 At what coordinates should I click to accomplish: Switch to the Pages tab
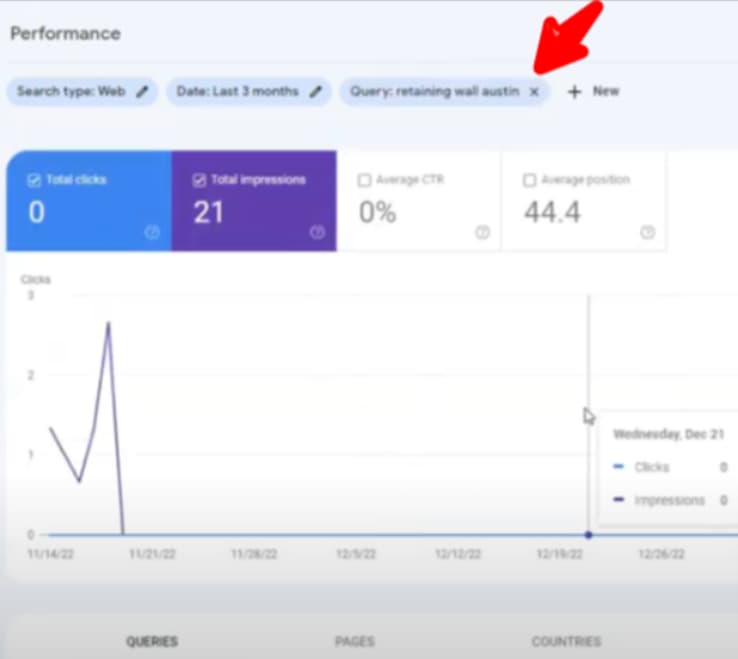[355, 641]
